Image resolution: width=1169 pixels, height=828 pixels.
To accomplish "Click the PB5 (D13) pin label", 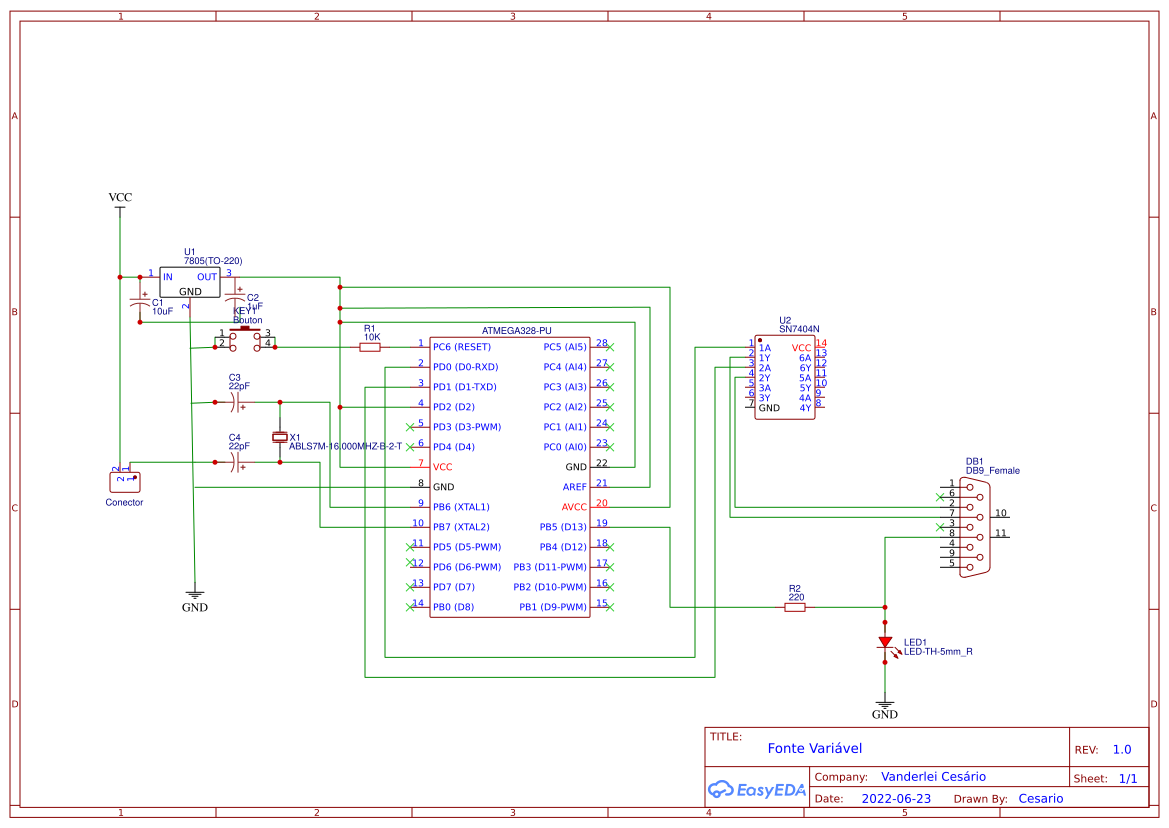I will [x=562, y=527].
